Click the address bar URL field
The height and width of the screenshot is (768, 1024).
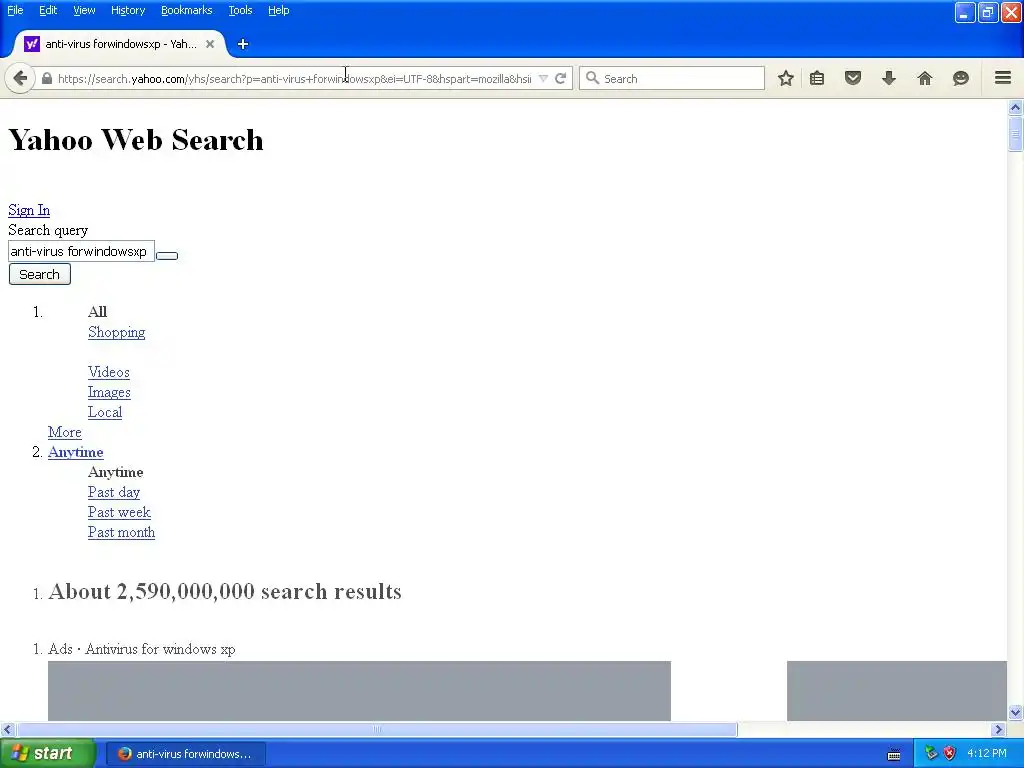(x=294, y=78)
